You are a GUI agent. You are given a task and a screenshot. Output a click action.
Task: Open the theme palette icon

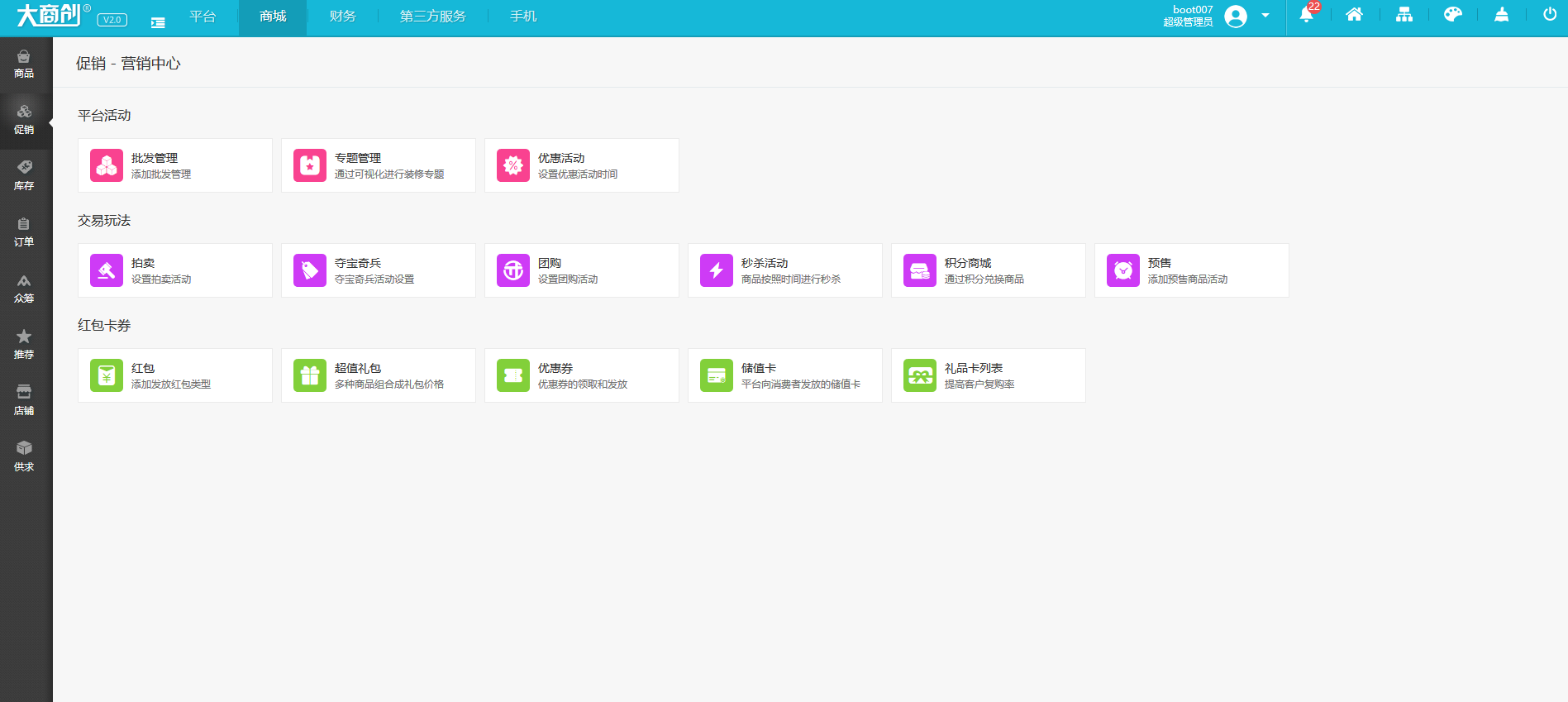click(x=1452, y=15)
